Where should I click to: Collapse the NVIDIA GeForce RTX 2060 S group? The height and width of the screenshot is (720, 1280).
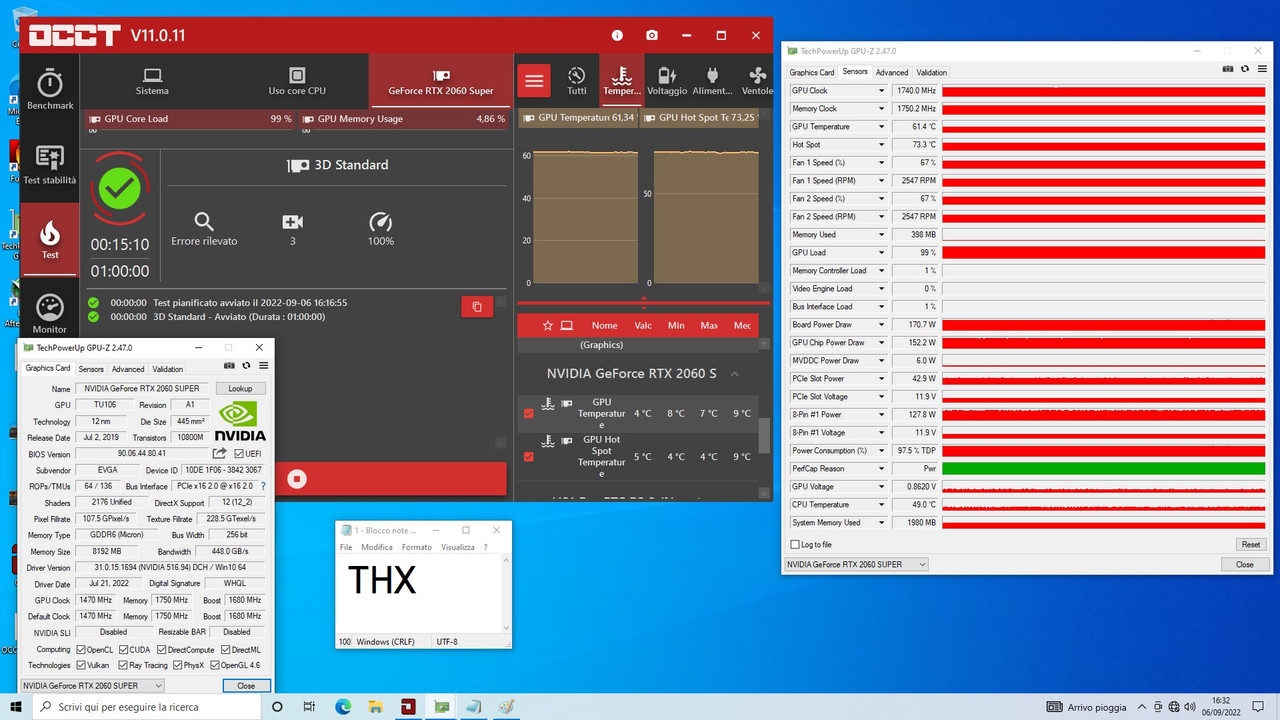(x=734, y=374)
